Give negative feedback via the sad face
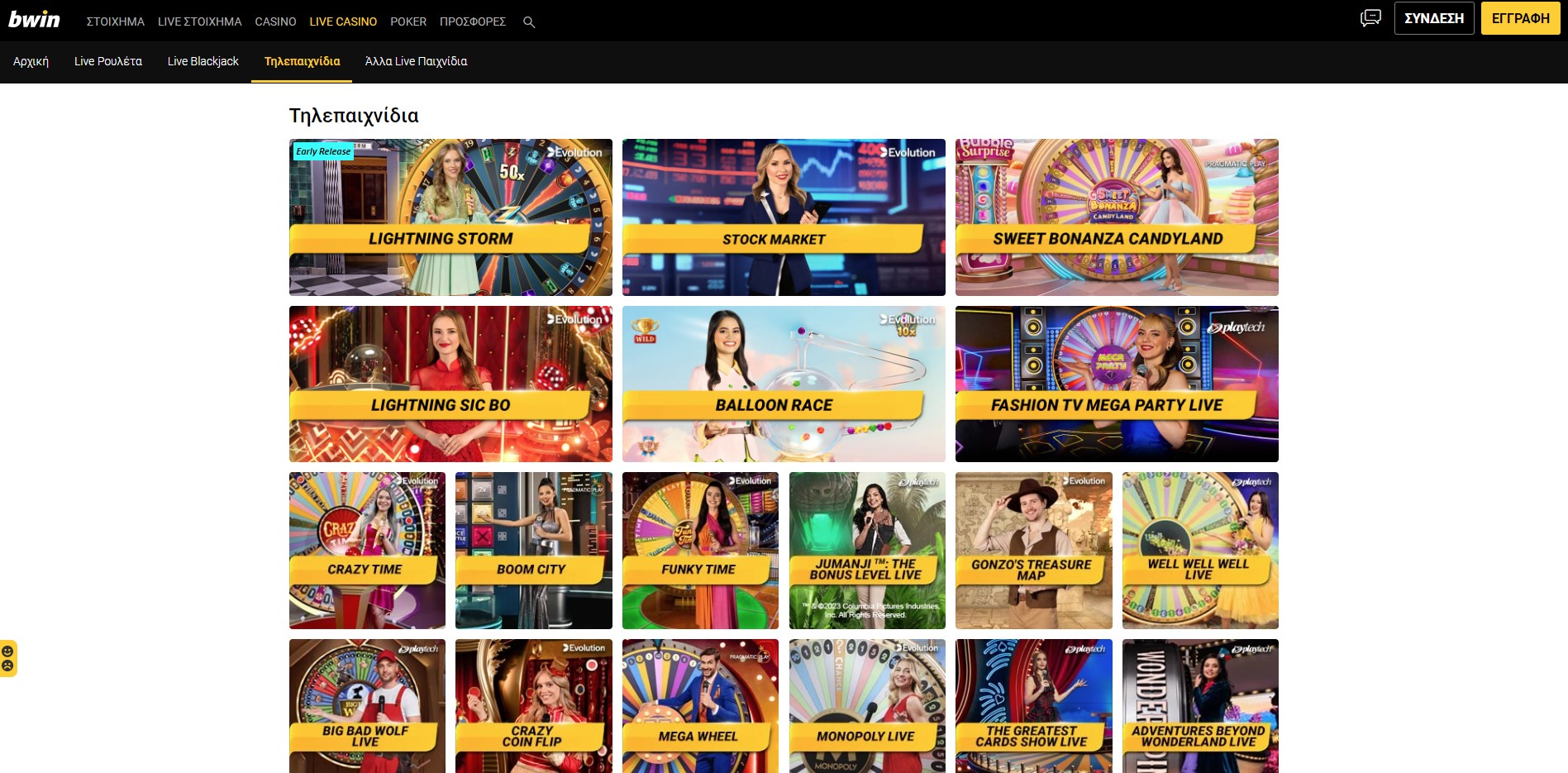Viewport: 1568px width, 773px height. 9,666
